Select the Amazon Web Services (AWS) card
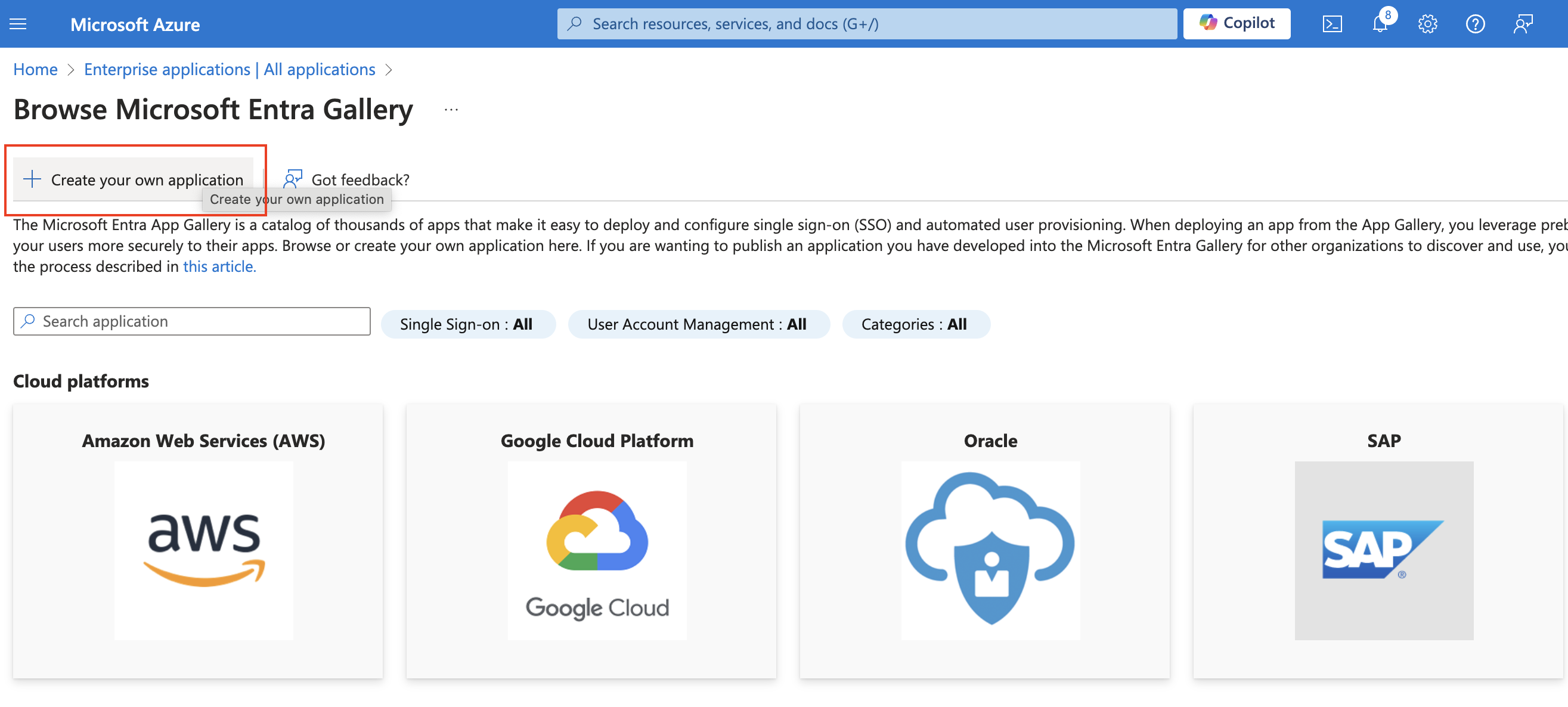Screen dimensions: 1568x707 (x=198, y=540)
